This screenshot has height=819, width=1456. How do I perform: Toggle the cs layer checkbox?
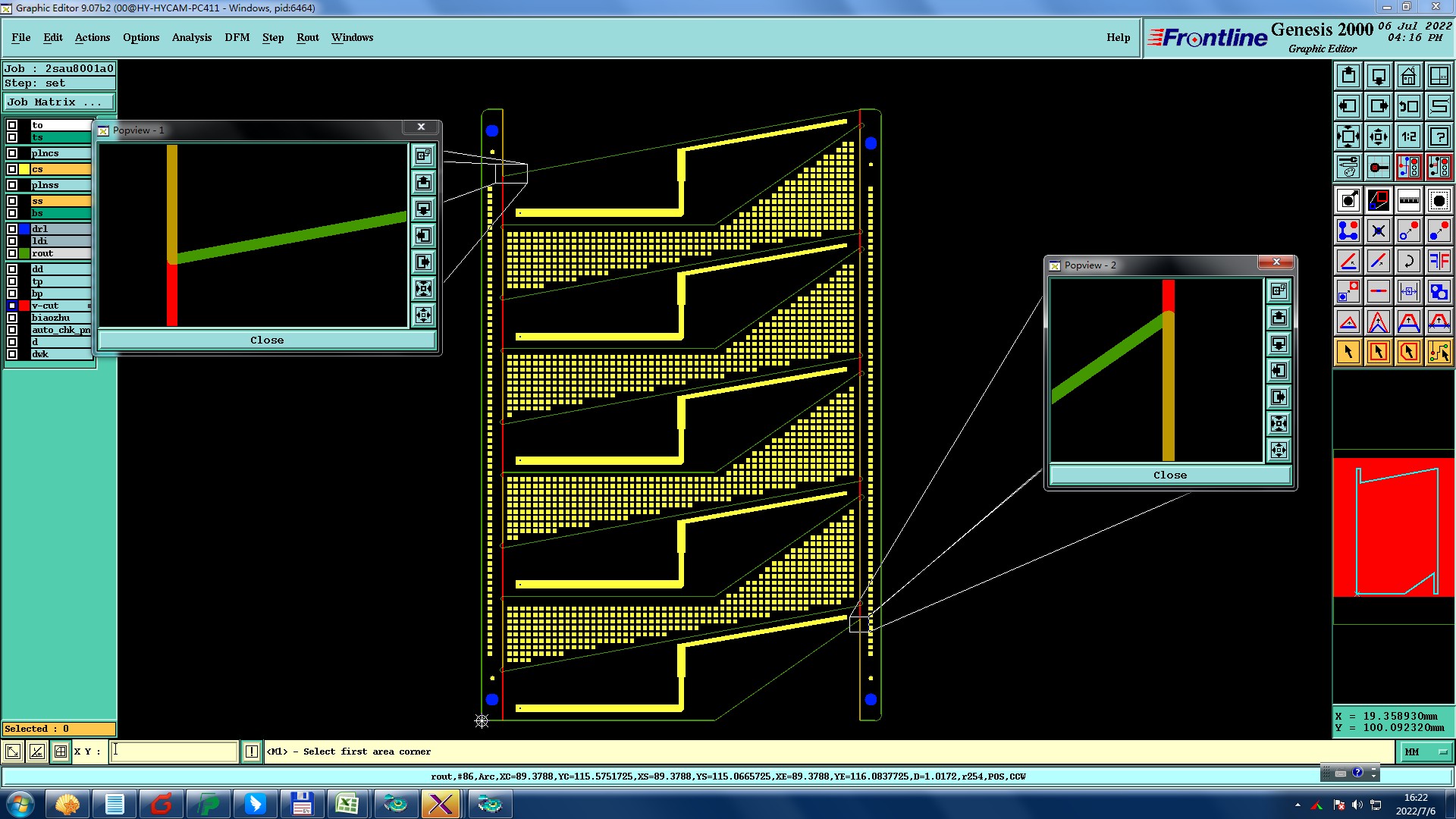12,169
